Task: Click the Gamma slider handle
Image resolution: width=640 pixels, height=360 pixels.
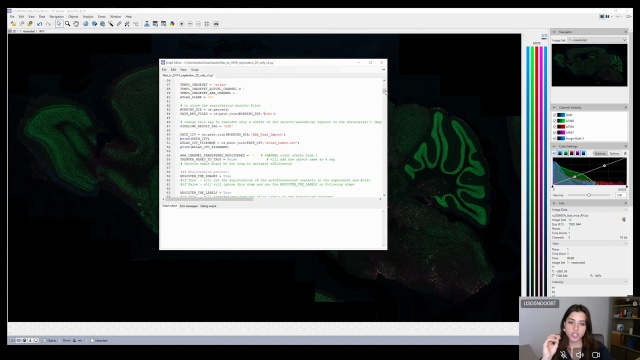Action: click(x=589, y=195)
